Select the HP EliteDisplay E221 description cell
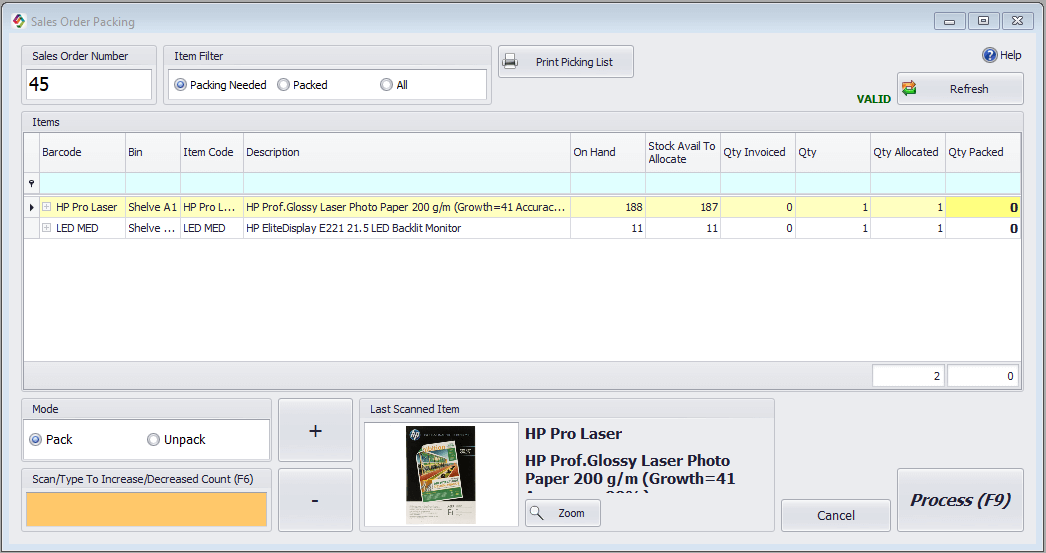The image size is (1046, 553). (407, 228)
